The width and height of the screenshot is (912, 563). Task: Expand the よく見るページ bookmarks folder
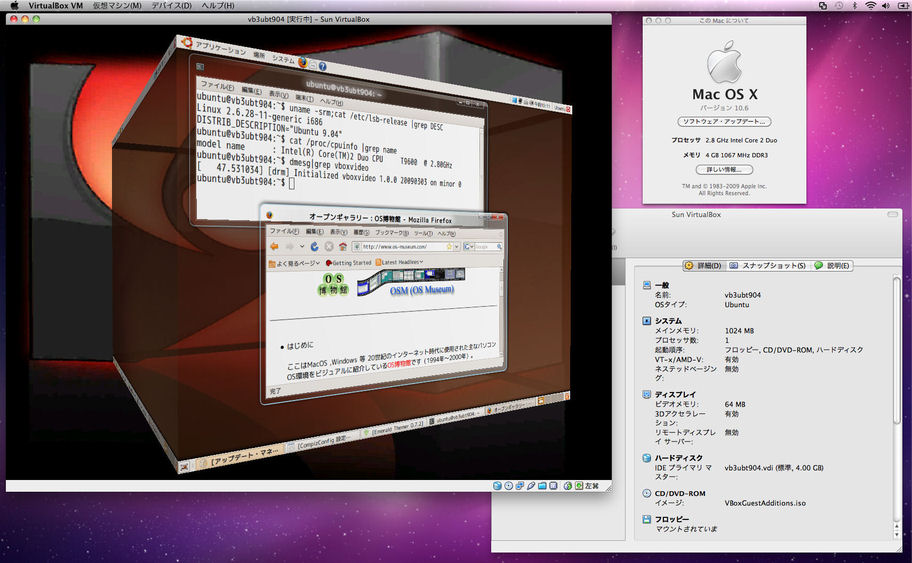[294, 263]
